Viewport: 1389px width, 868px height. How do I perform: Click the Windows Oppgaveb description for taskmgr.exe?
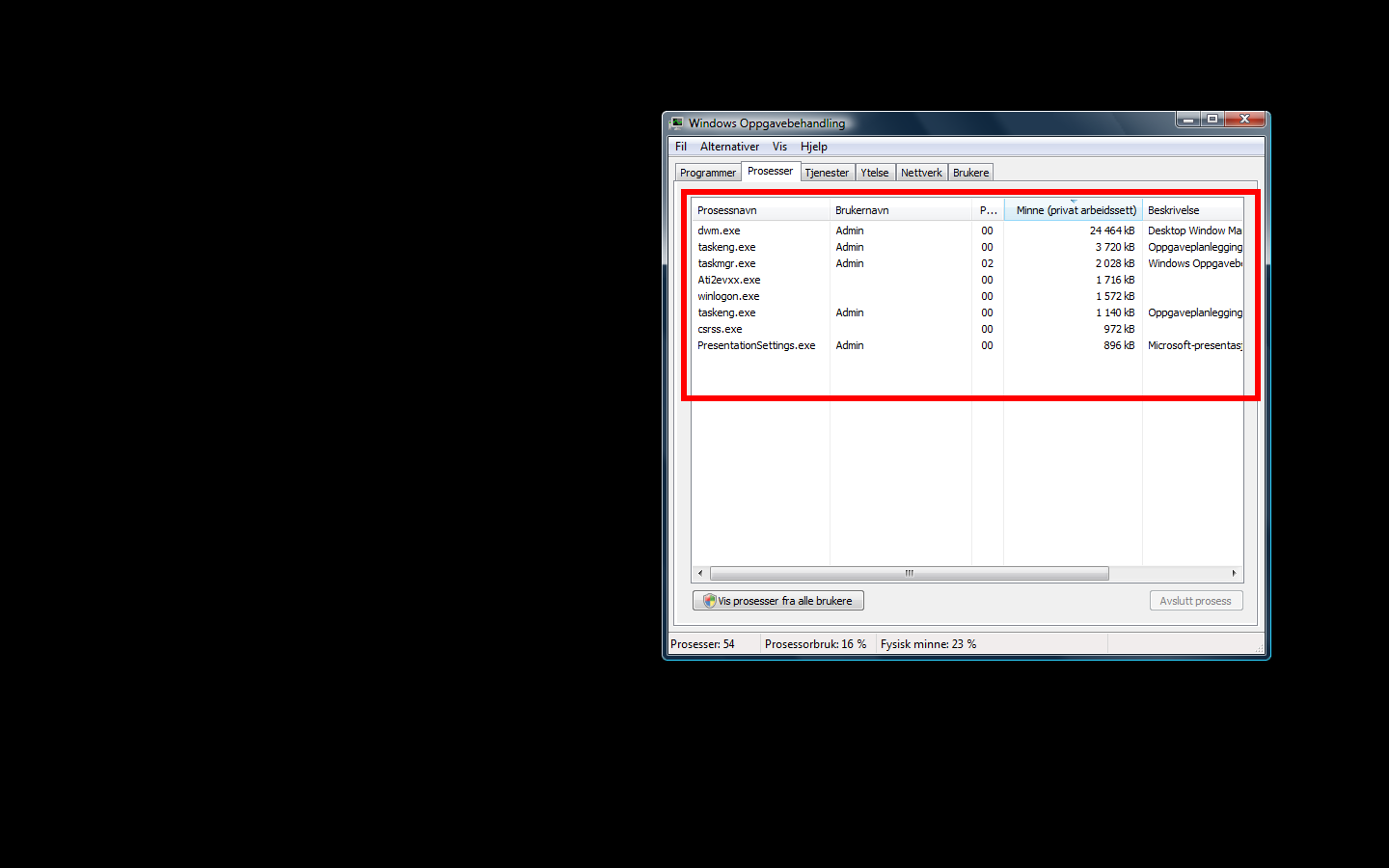coord(1194,263)
